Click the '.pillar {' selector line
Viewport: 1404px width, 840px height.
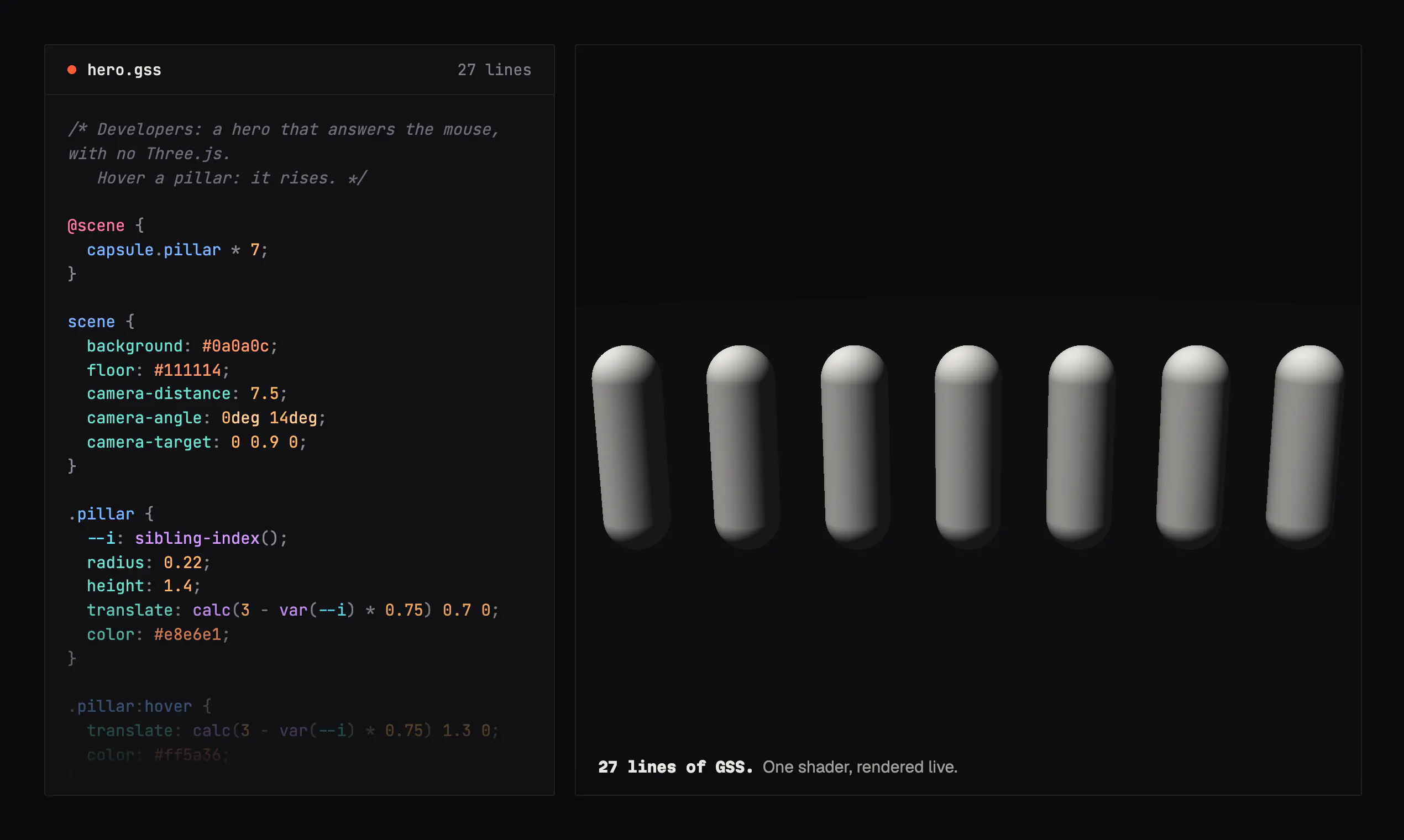pyautogui.click(x=111, y=514)
